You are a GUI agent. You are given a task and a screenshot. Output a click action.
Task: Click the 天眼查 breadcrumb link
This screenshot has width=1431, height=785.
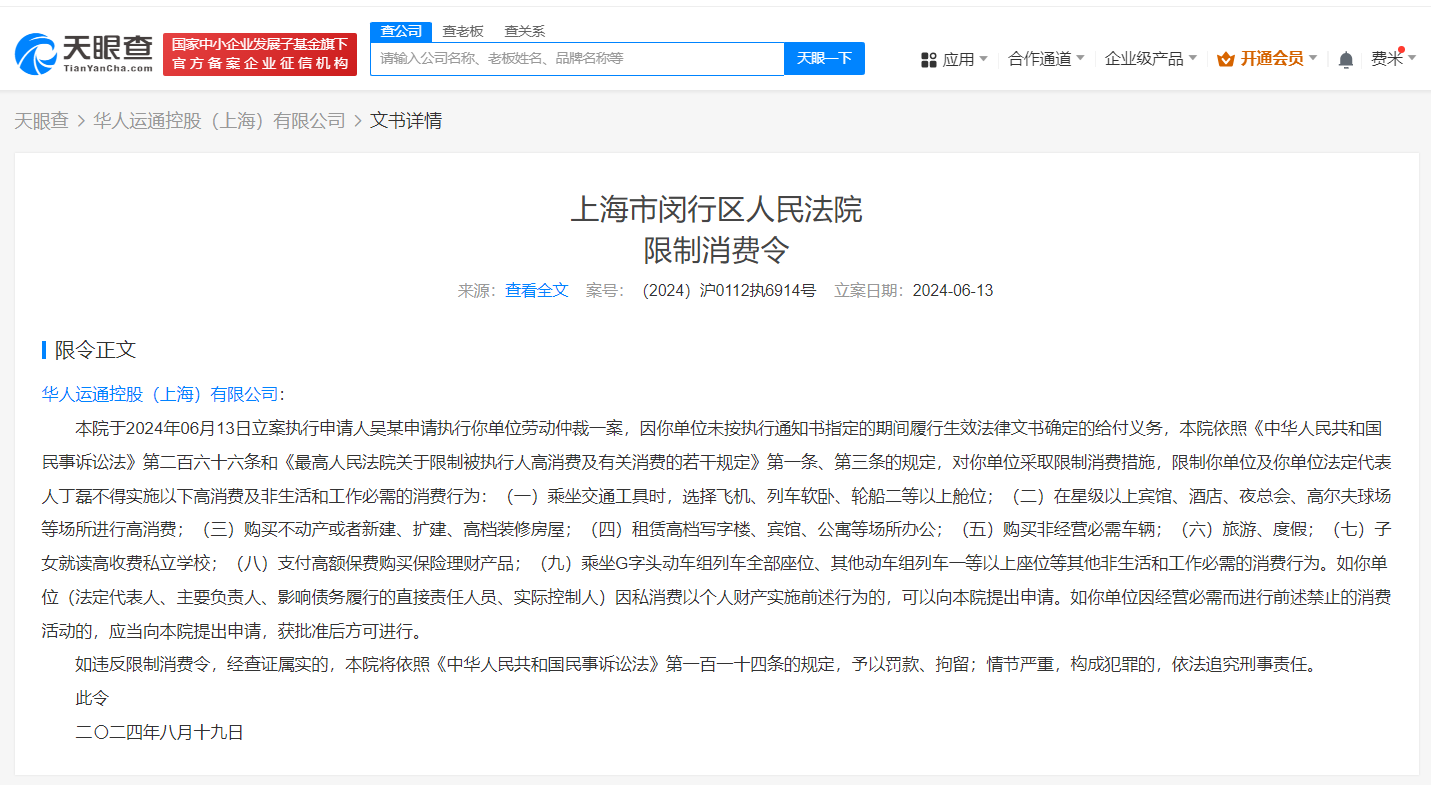pyautogui.click(x=41, y=120)
